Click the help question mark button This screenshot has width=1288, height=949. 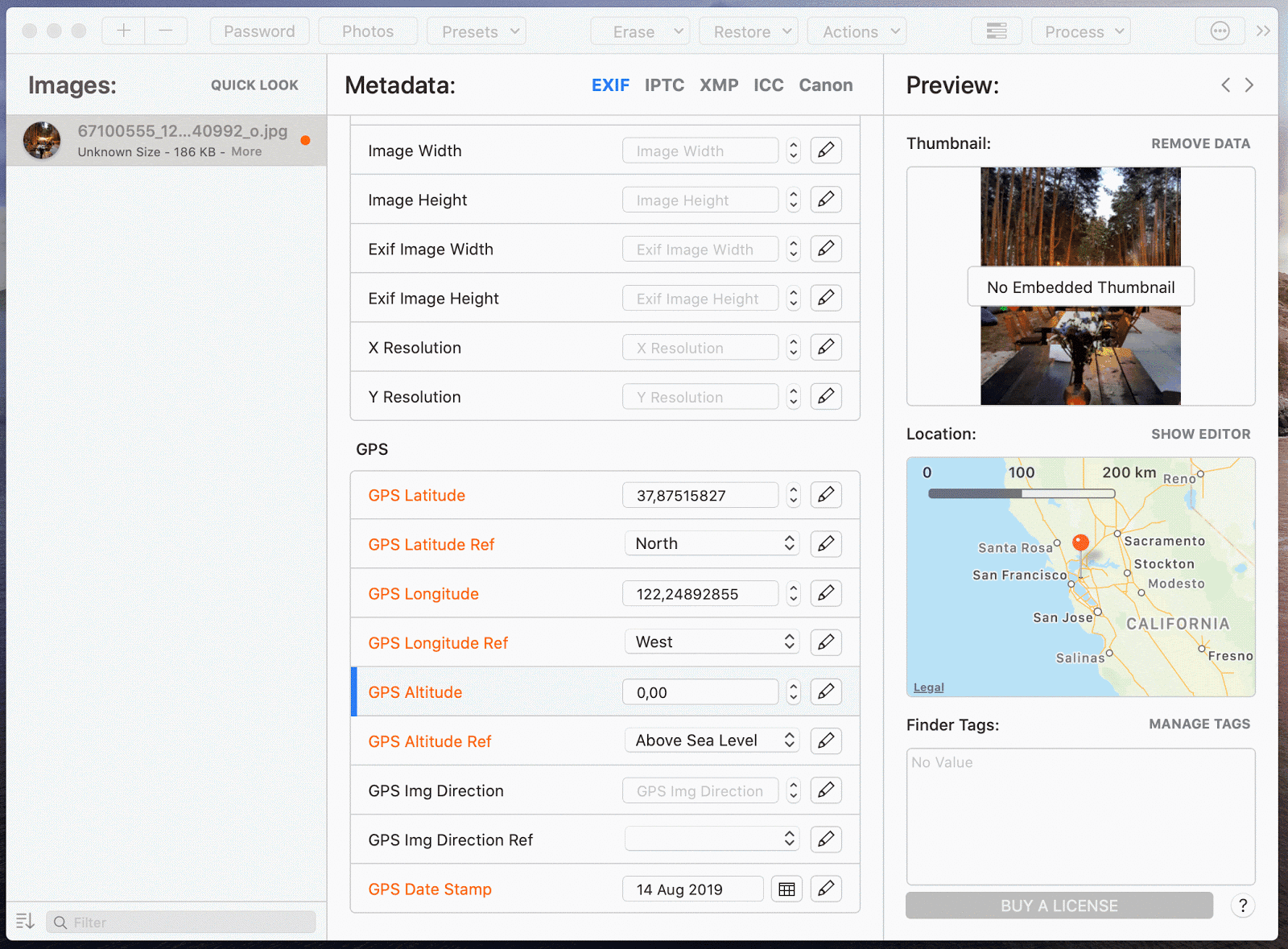[x=1243, y=906]
